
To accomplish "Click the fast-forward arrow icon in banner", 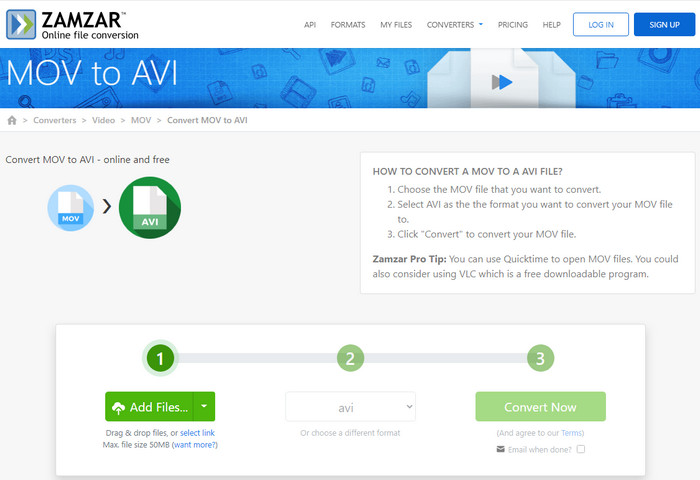I will [x=502, y=82].
